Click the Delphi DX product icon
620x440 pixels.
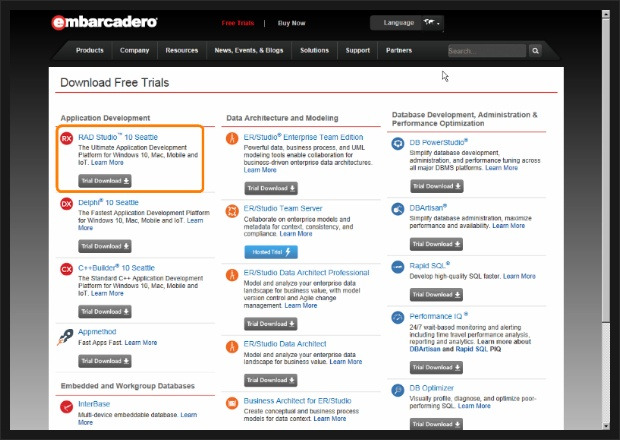pyautogui.click(x=66, y=204)
